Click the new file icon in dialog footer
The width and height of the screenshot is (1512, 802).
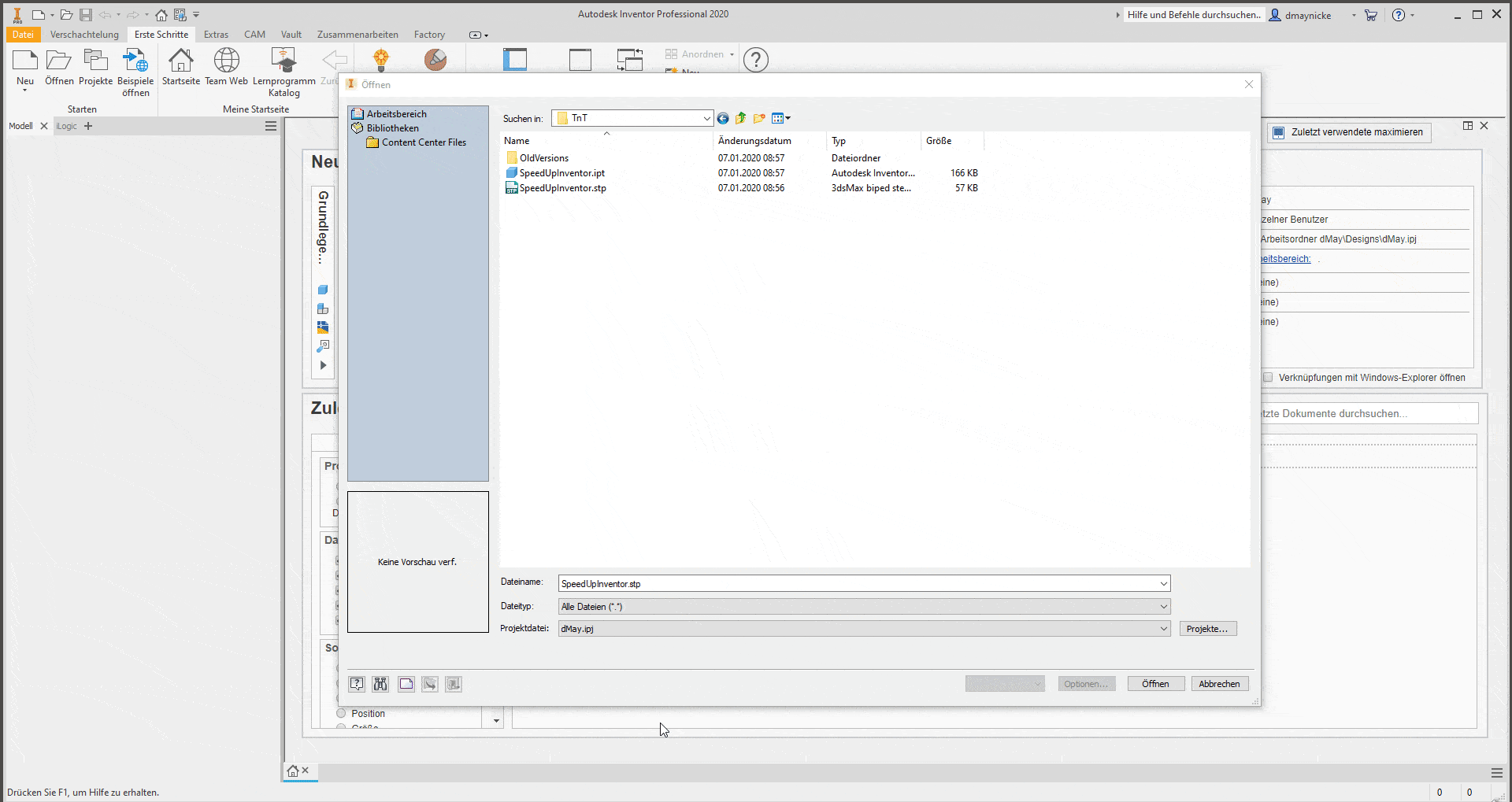click(406, 684)
